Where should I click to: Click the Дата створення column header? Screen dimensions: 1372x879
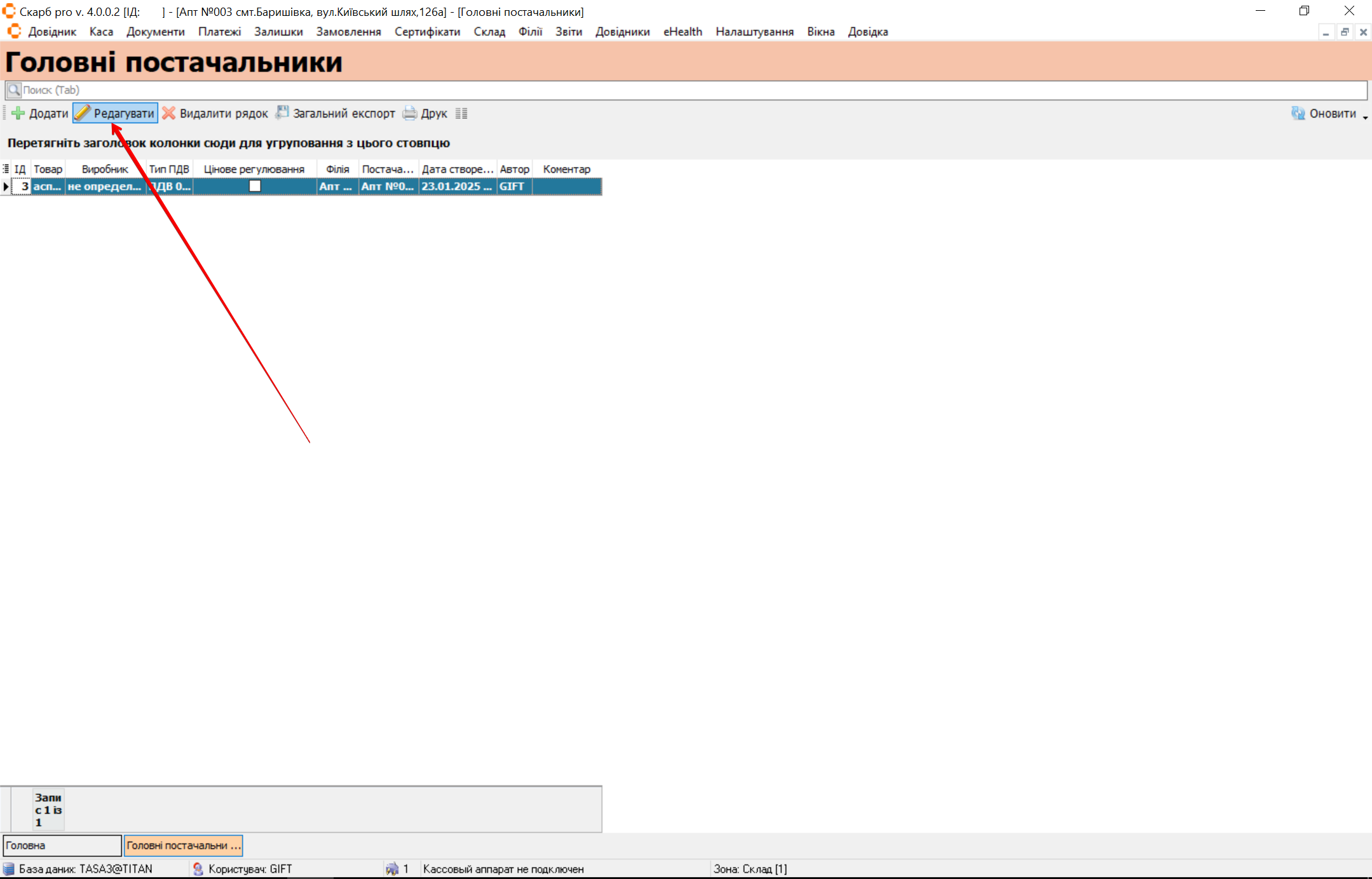pyautogui.click(x=457, y=169)
